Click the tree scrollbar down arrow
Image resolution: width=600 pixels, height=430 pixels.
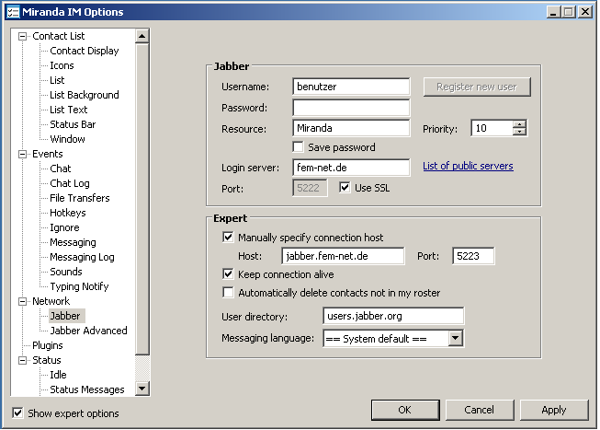pos(142,389)
